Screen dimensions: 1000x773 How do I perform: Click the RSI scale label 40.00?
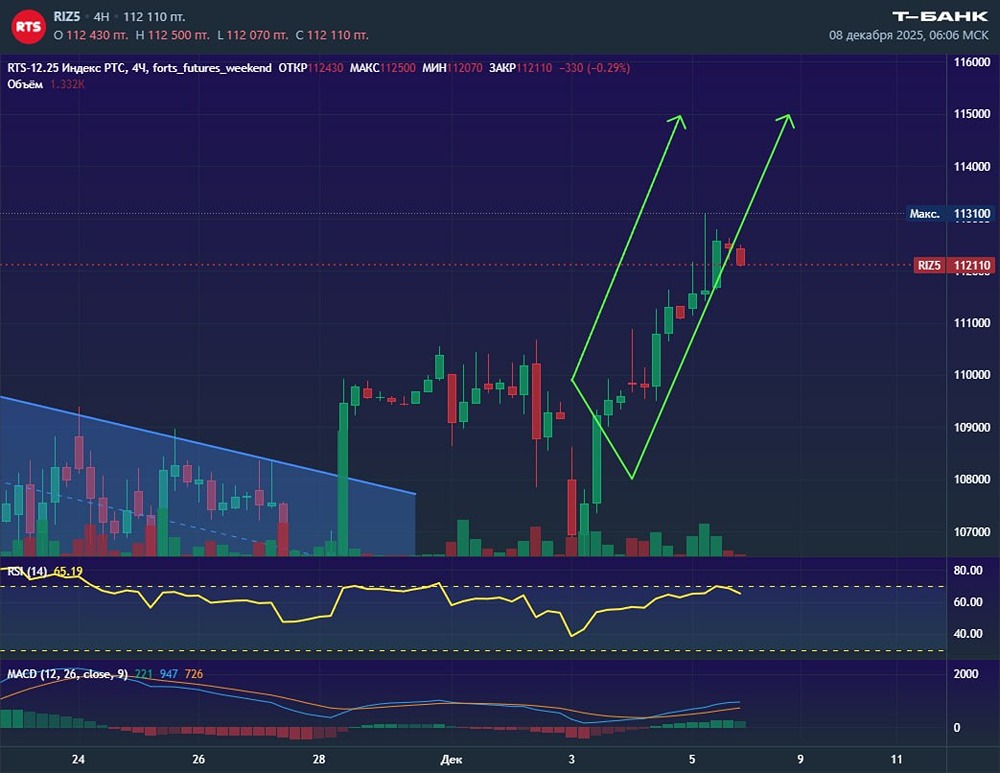coord(967,633)
